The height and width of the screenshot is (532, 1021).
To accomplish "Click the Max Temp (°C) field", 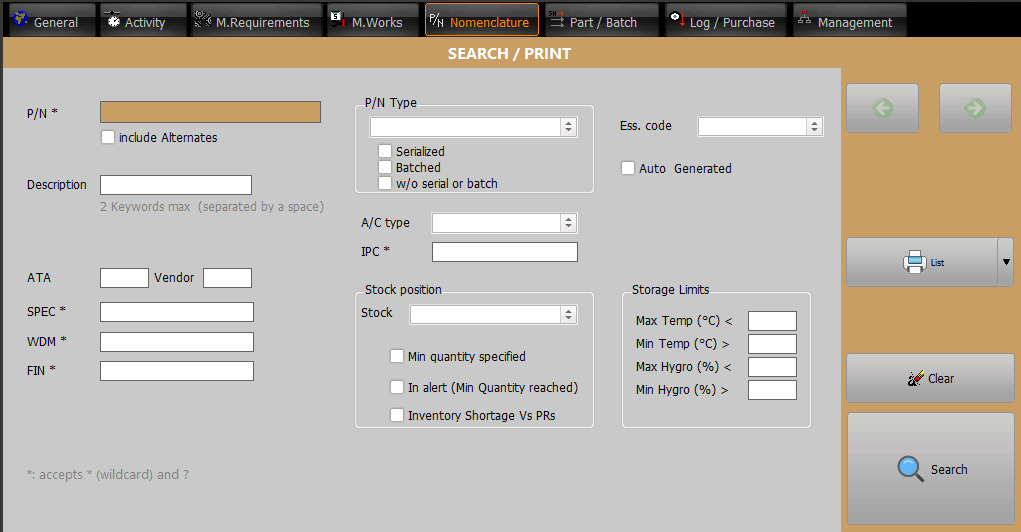I will pos(772,321).
